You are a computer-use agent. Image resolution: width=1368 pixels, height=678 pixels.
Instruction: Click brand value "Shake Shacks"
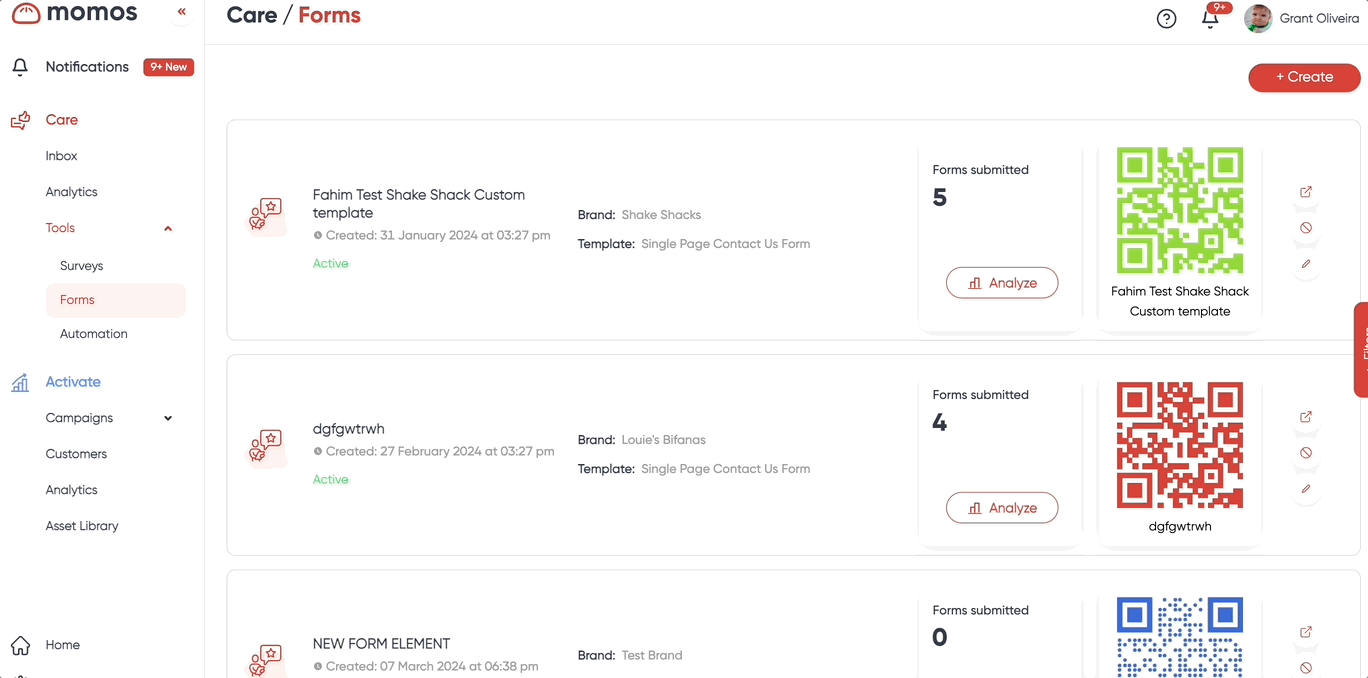661,215
